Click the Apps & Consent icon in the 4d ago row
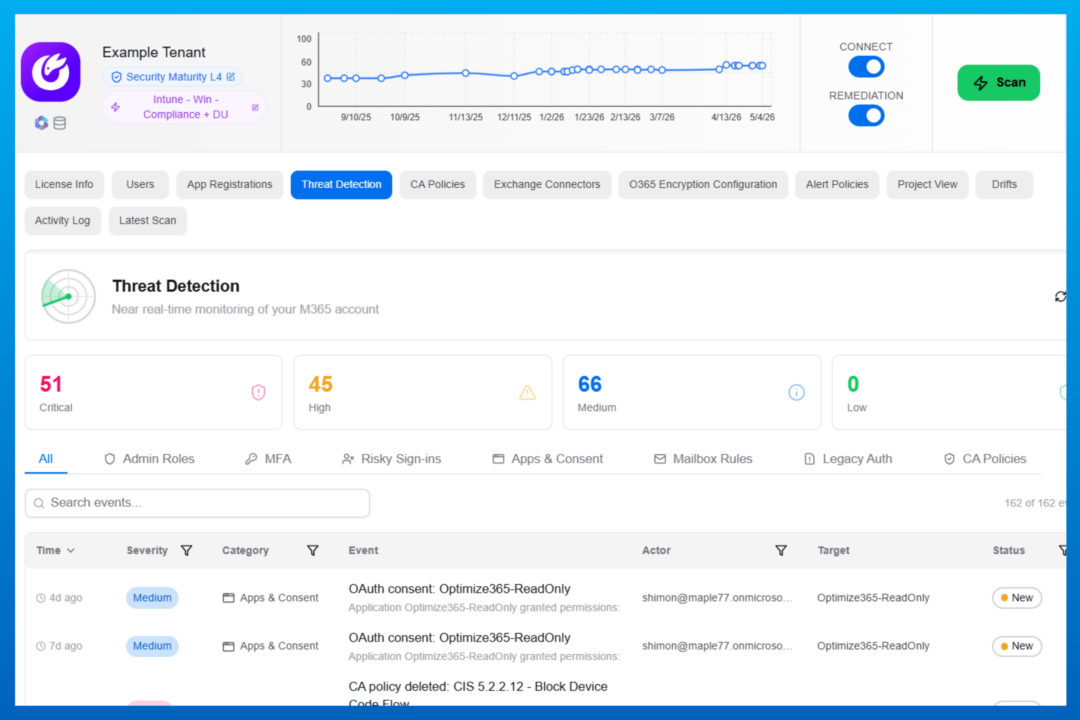Screen dimensions: 1080x720 click(229, 598)
